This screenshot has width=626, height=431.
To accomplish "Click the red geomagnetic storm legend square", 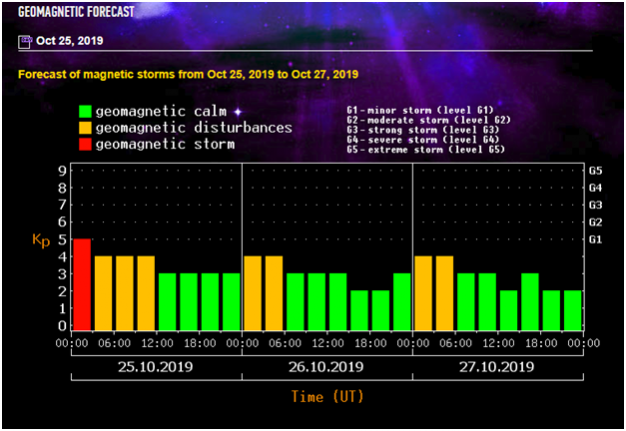I will (85, 144).
